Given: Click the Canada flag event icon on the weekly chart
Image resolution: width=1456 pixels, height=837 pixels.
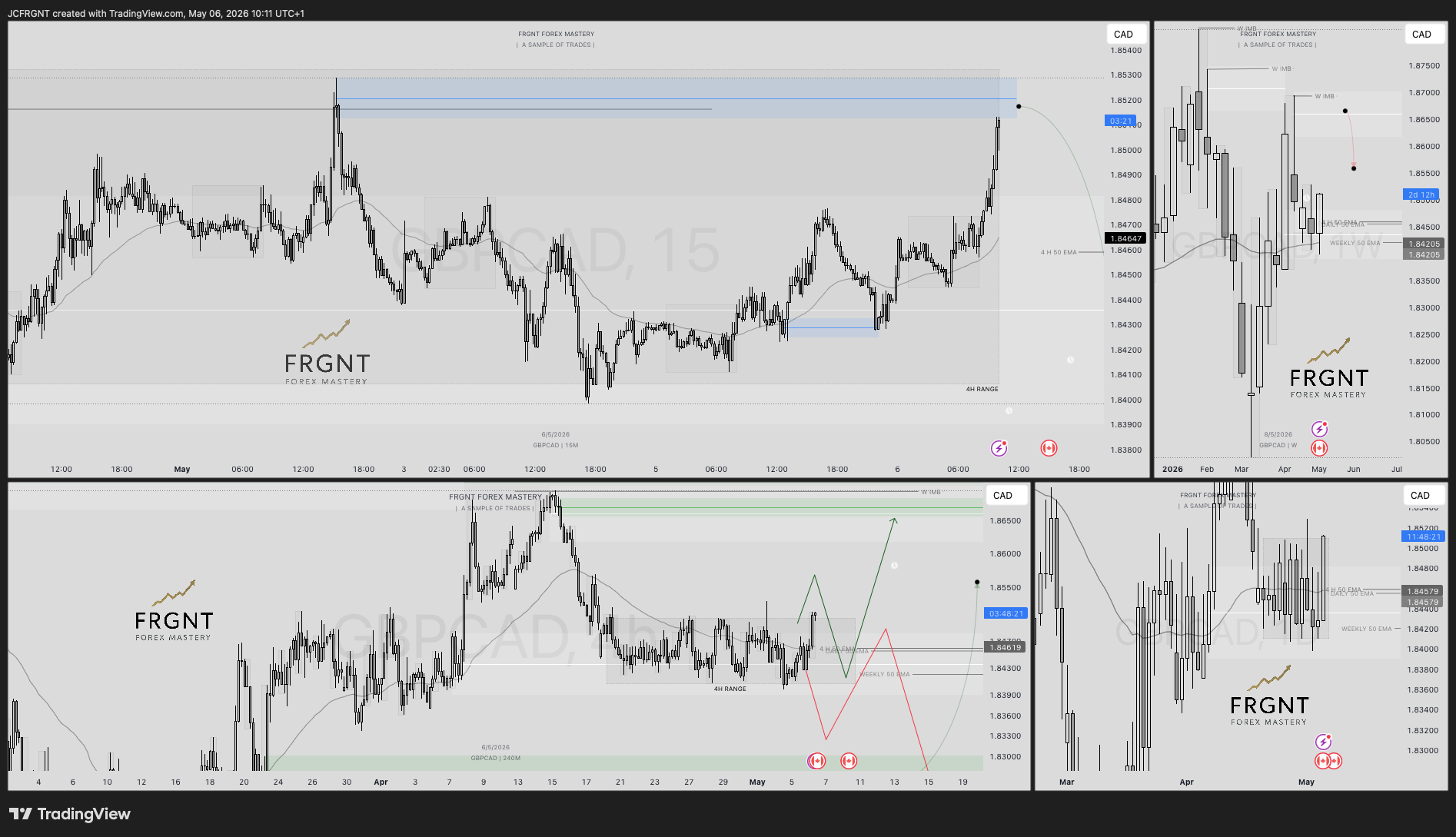Looking at the screenshot, I should [1319, 448].
